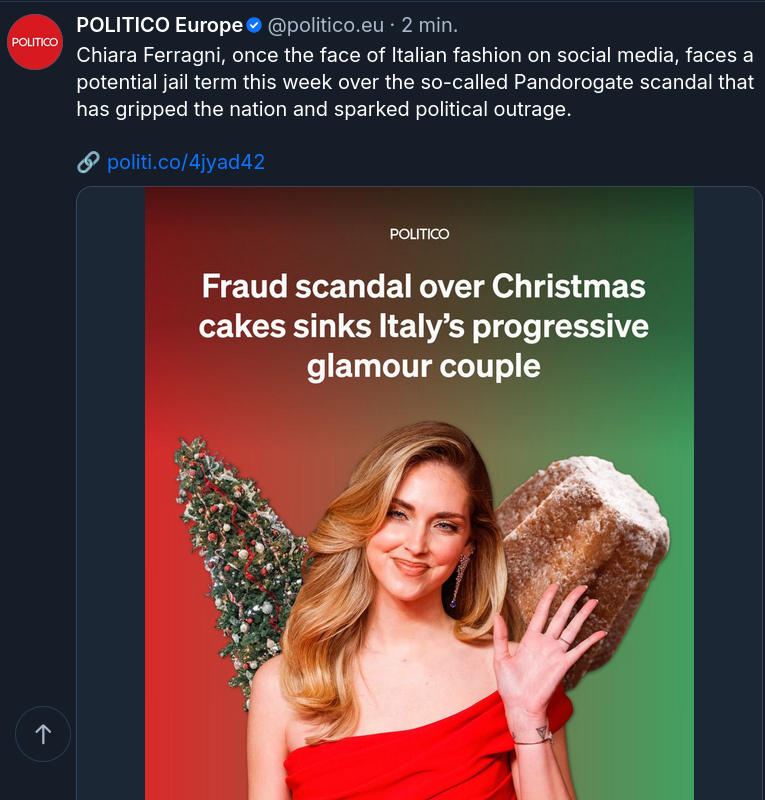Click the chain link icon
This screenshot has height=800, width=765.
tap(88, 162)
